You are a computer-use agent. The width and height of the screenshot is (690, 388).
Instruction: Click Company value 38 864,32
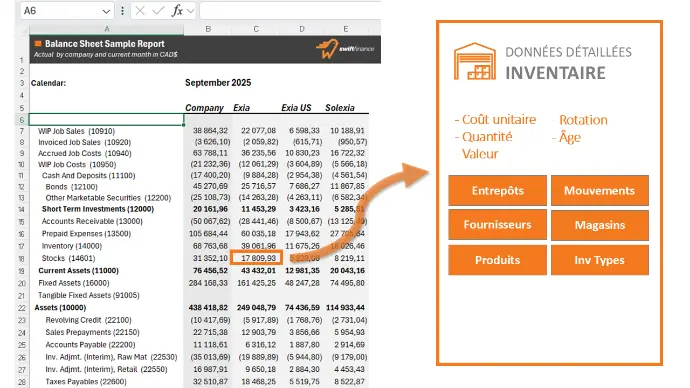(210, 131)
